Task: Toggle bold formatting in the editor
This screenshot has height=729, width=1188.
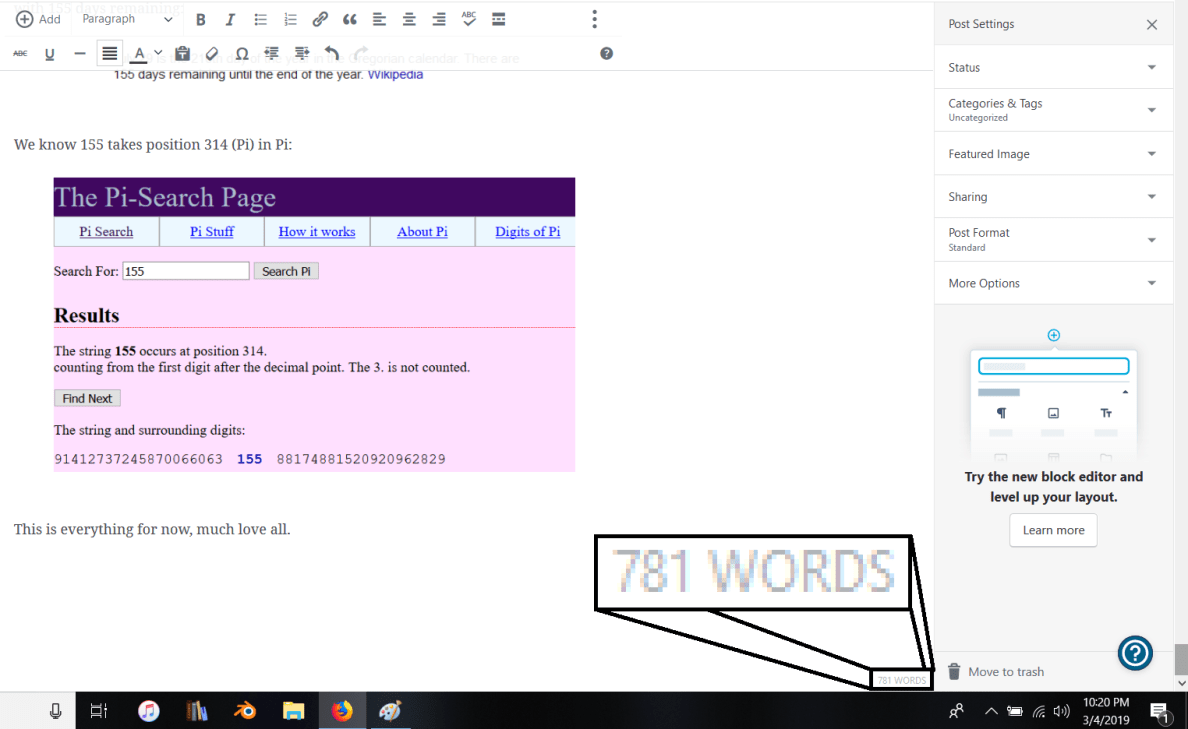Action: (x=200, y=19)
